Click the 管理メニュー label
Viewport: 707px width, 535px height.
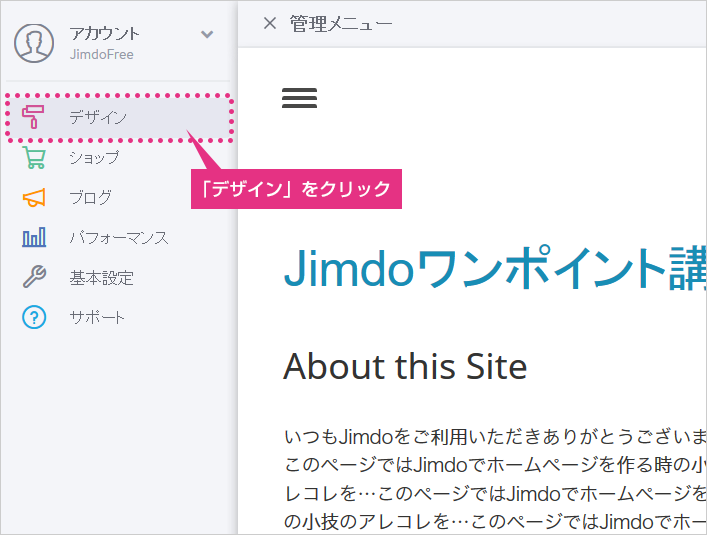pos(341,23)
